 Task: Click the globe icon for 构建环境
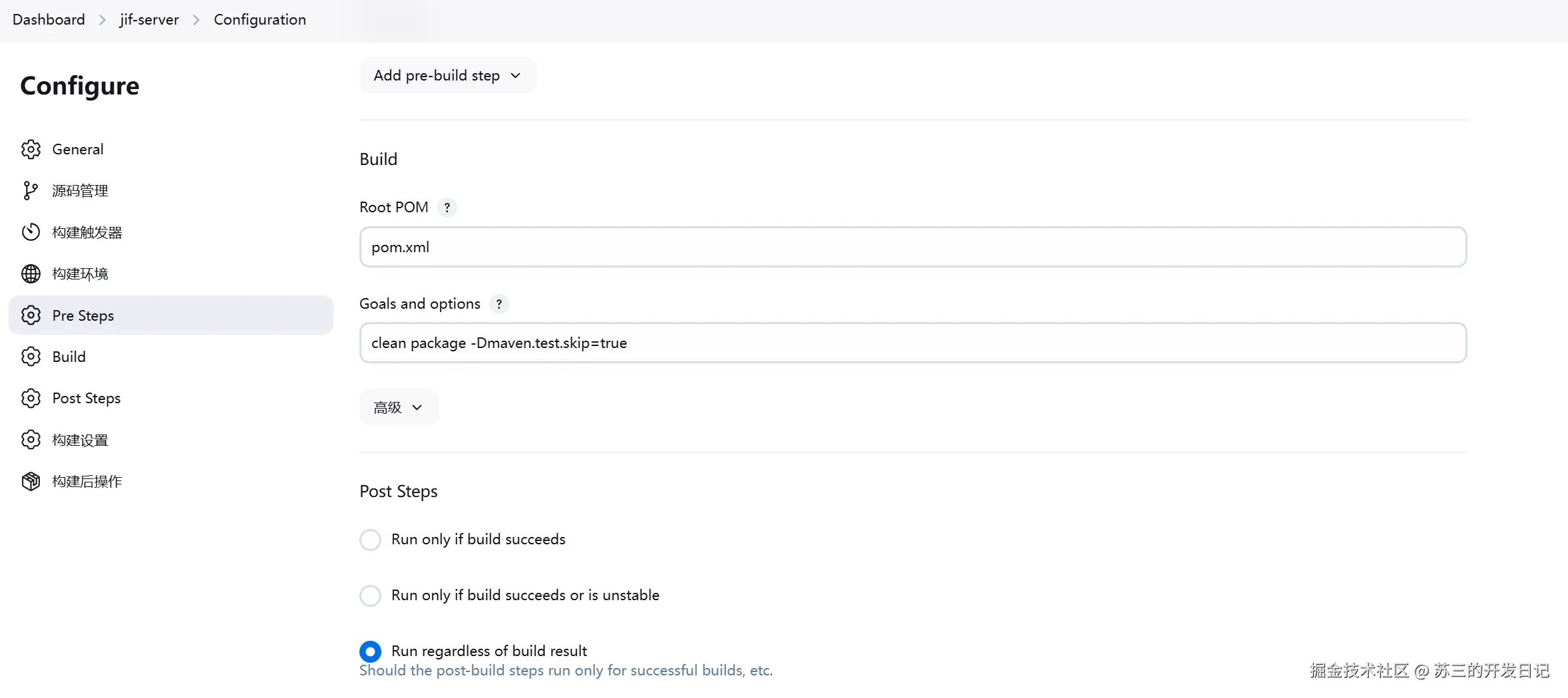pos(31,273)
